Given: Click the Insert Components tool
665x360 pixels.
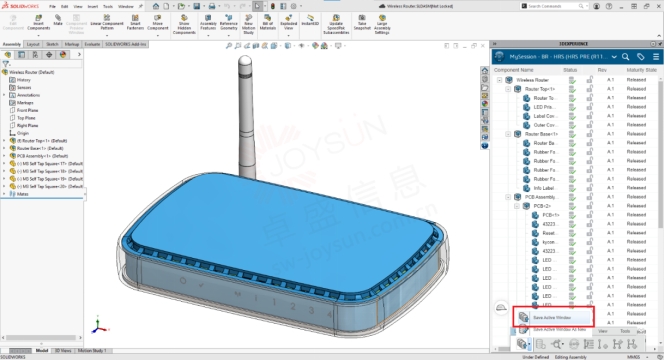Looking at the screenshot, I should coord(38,22).
